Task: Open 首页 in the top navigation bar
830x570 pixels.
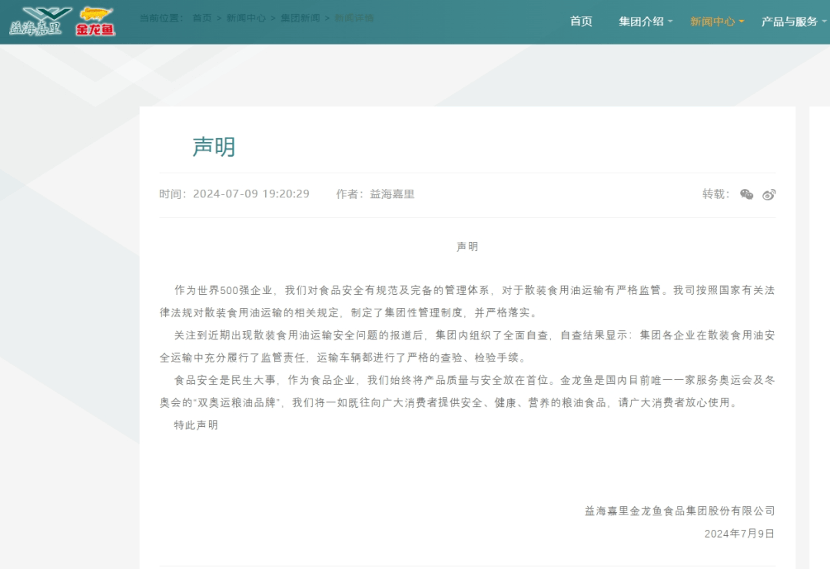Action: (x=581, y=21)
